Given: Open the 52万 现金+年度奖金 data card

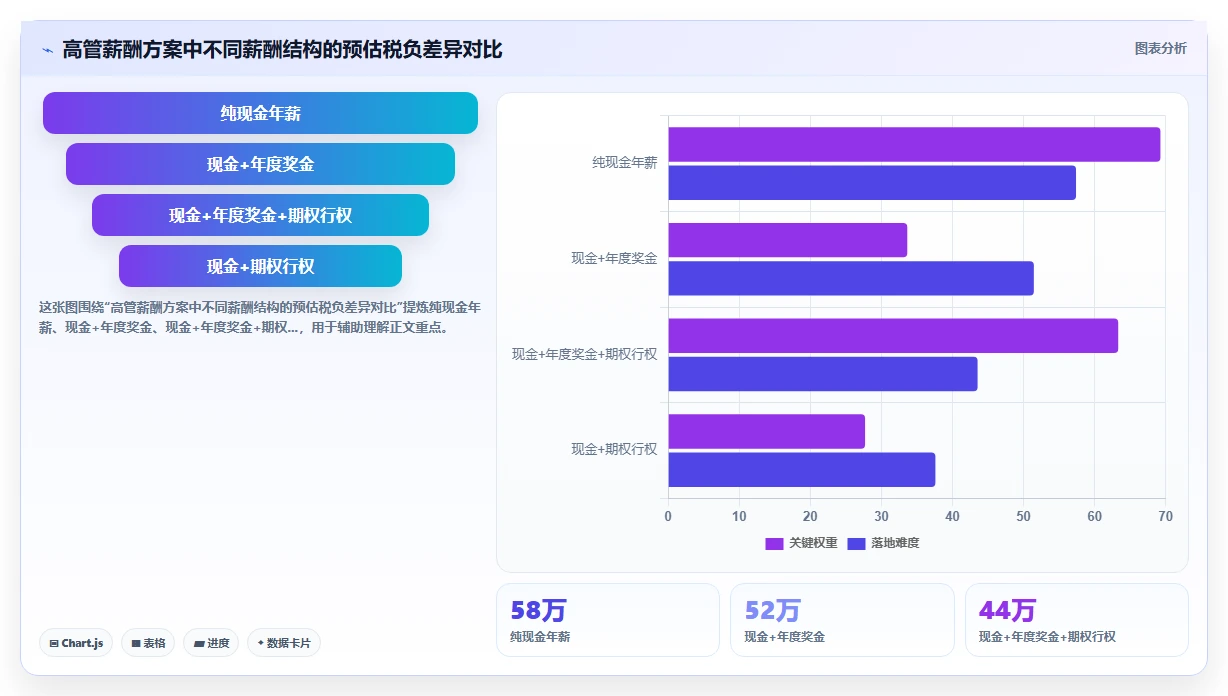Looking at the screenshot, I should pyautogui.click(x=842, y=620).
